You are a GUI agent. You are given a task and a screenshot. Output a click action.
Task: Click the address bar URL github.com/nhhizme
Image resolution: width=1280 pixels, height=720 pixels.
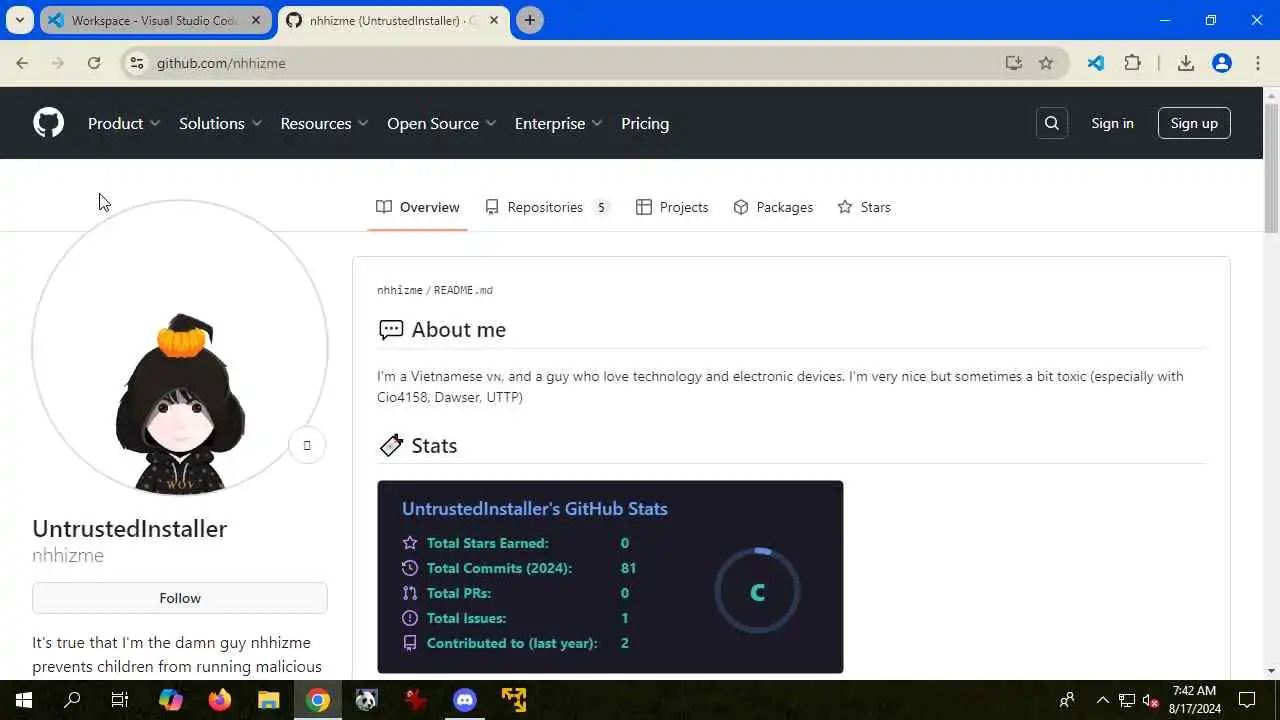click(x=221, y=63)
